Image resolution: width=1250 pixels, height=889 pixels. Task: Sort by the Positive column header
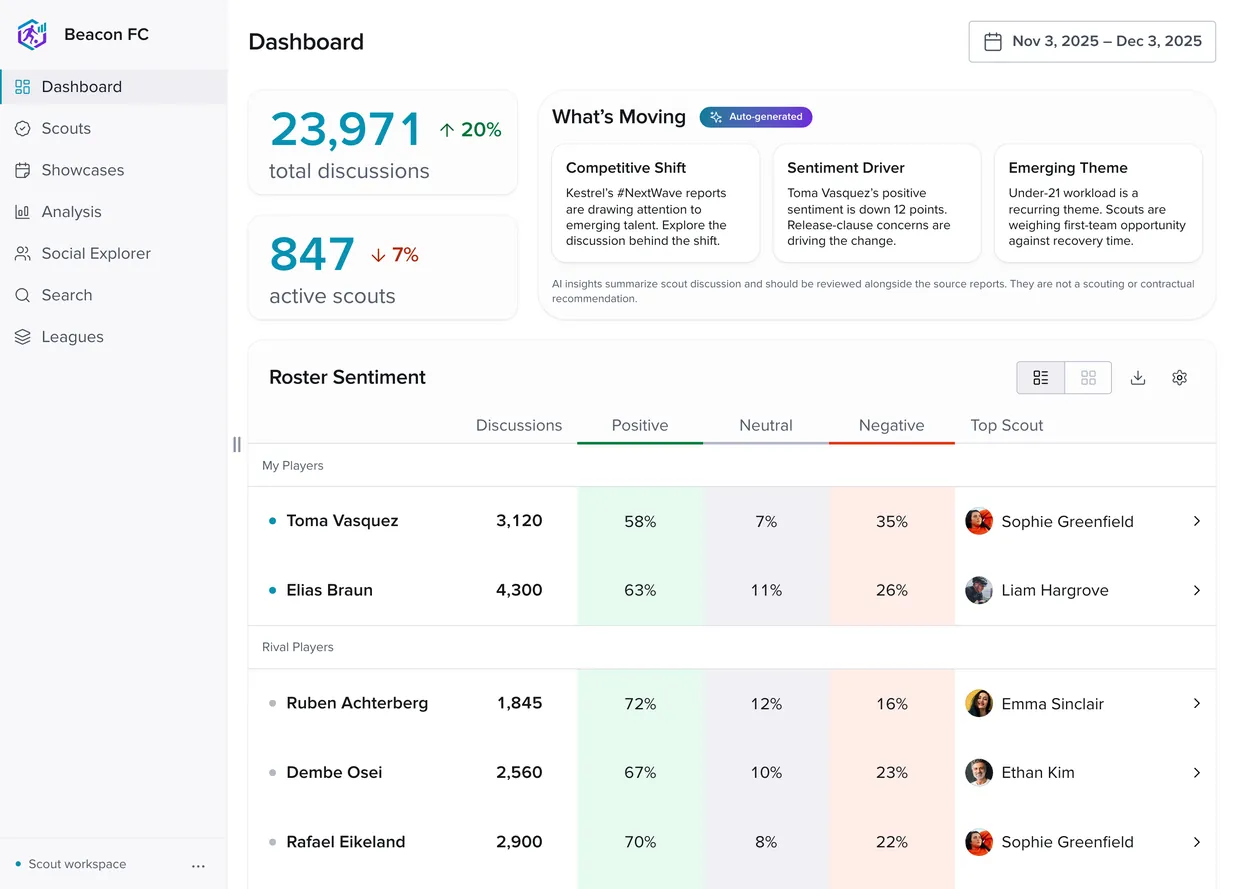640,425
